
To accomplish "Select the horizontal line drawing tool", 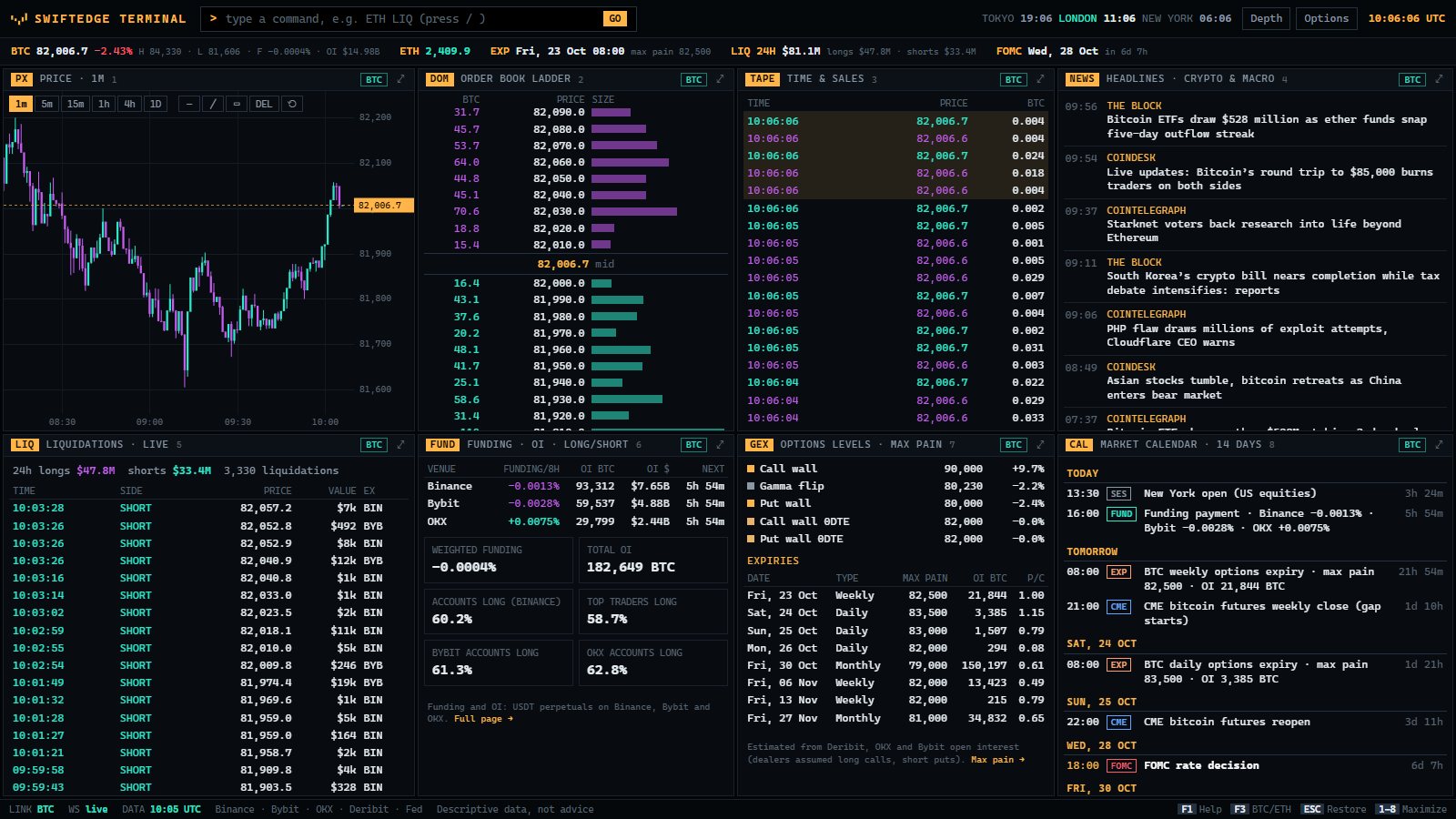I will tap(189, 104).
